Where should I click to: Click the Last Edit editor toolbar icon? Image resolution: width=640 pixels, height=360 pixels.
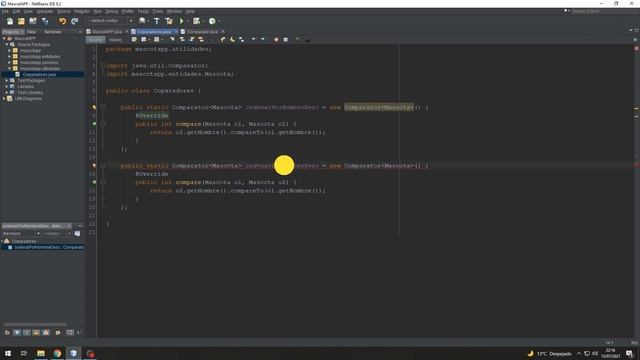(134, 40)
